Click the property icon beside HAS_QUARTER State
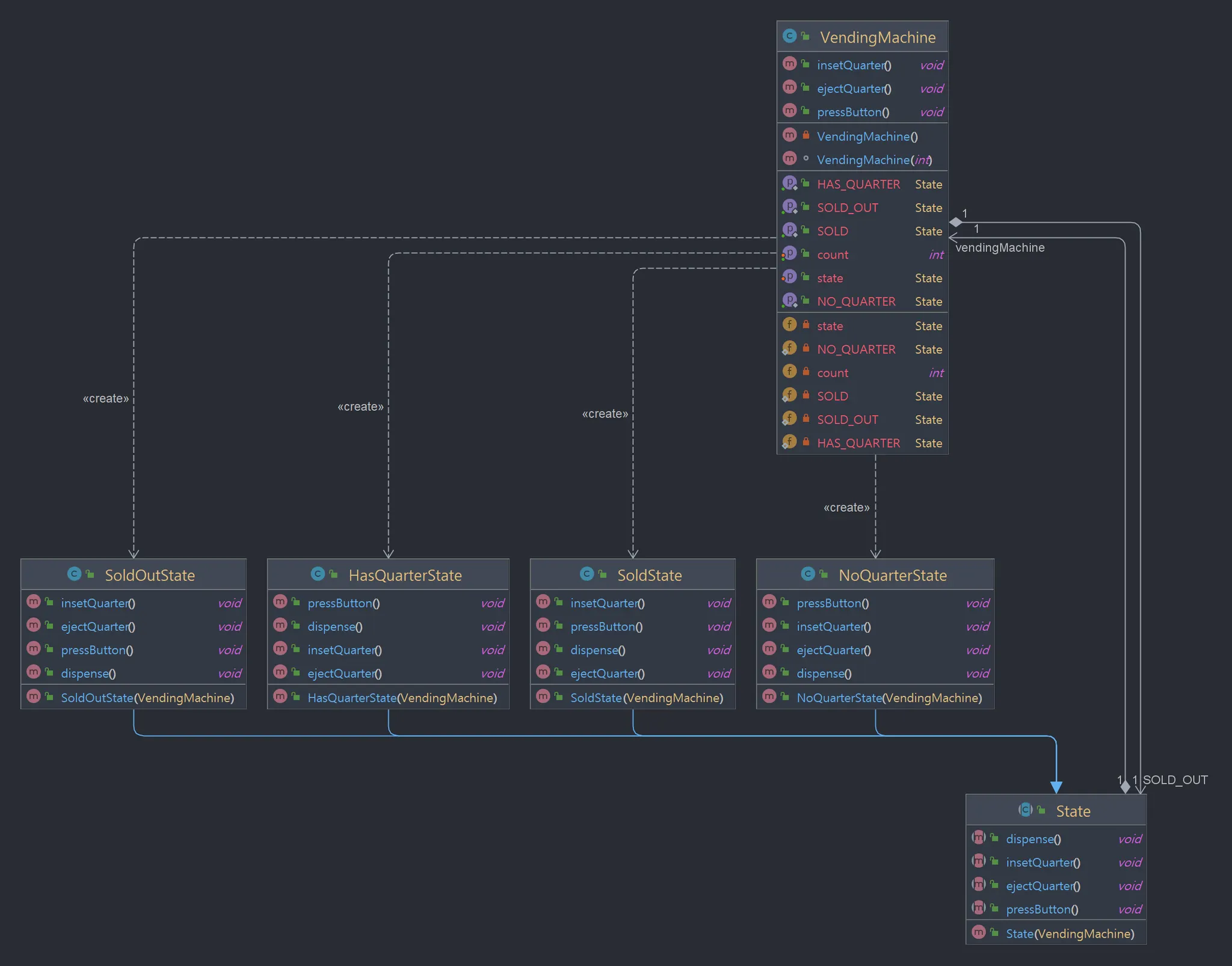1232x966 pixels. pyautogui.click(x=789, y=183)
